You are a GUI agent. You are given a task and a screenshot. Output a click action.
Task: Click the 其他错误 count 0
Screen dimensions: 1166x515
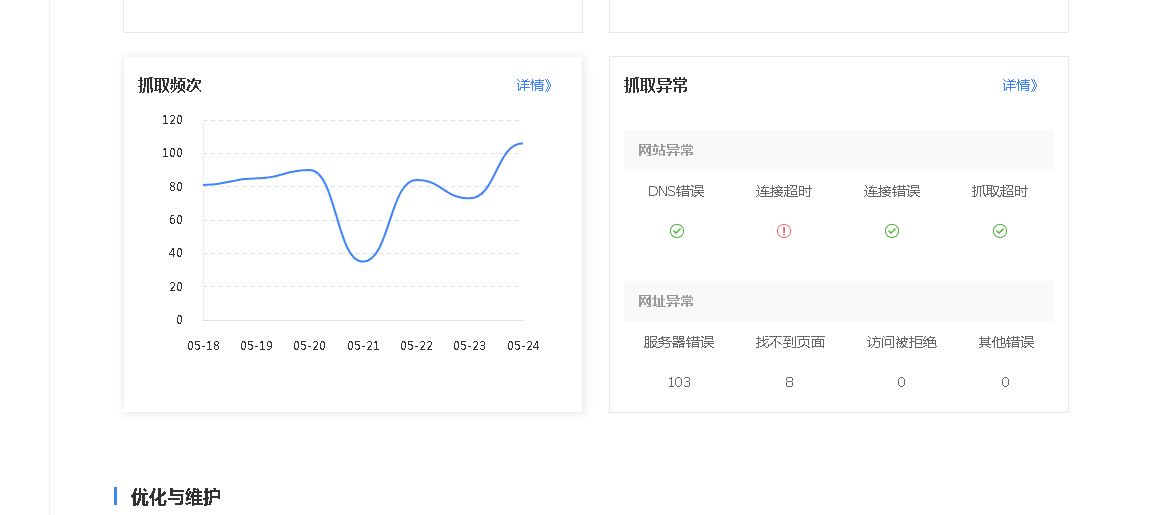coord(1005,382)
